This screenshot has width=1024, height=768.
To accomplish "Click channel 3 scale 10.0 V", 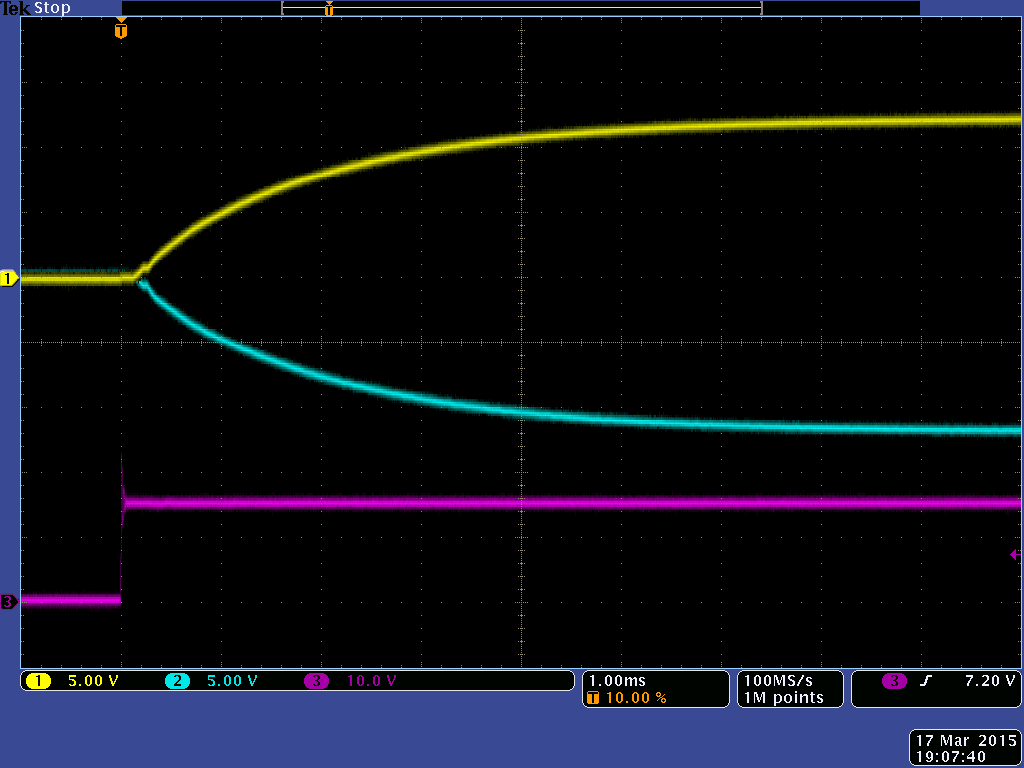I will (x=372, y=681).
